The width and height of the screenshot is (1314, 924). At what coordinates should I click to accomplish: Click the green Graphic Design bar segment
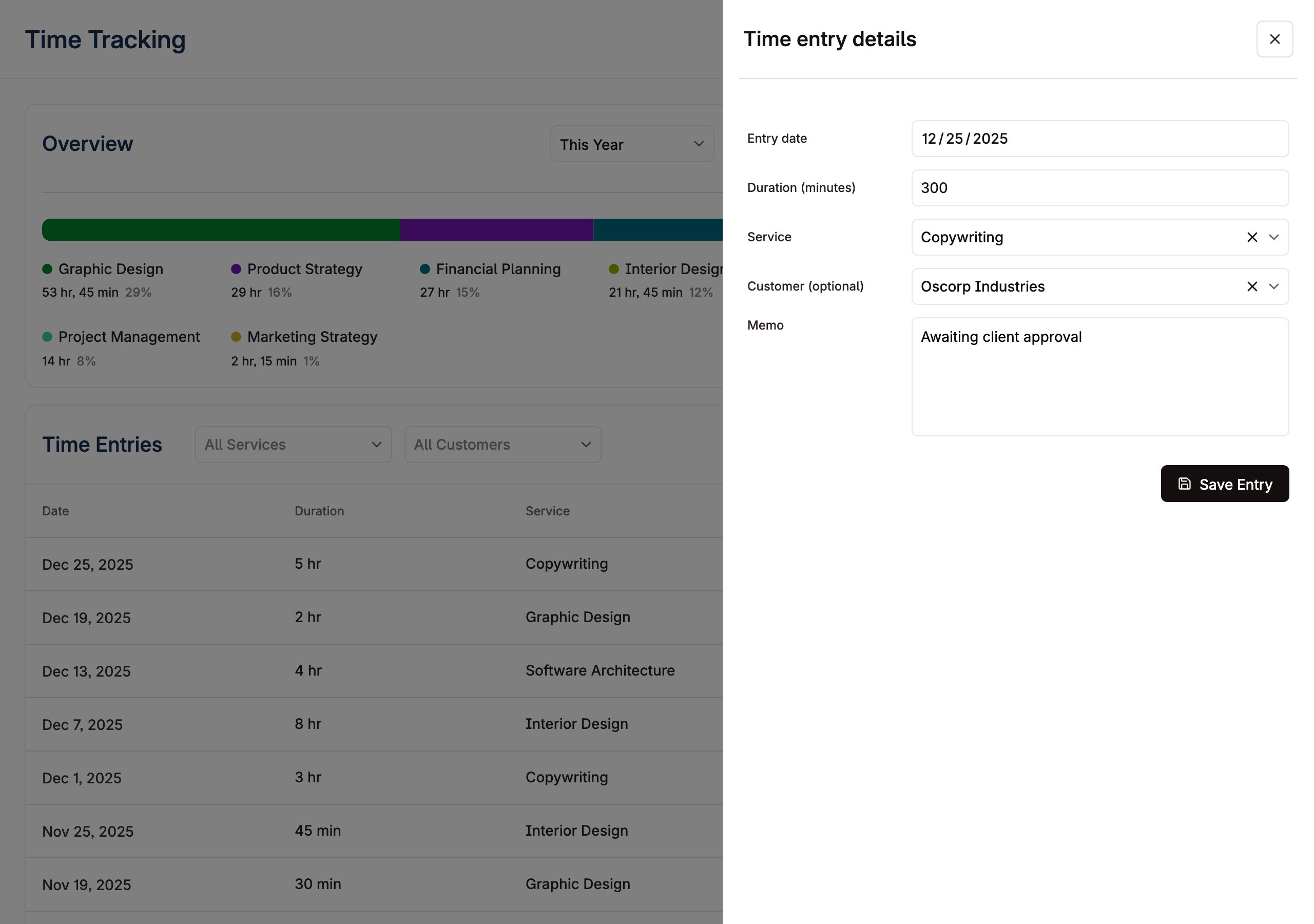click(x=221, y=229)
